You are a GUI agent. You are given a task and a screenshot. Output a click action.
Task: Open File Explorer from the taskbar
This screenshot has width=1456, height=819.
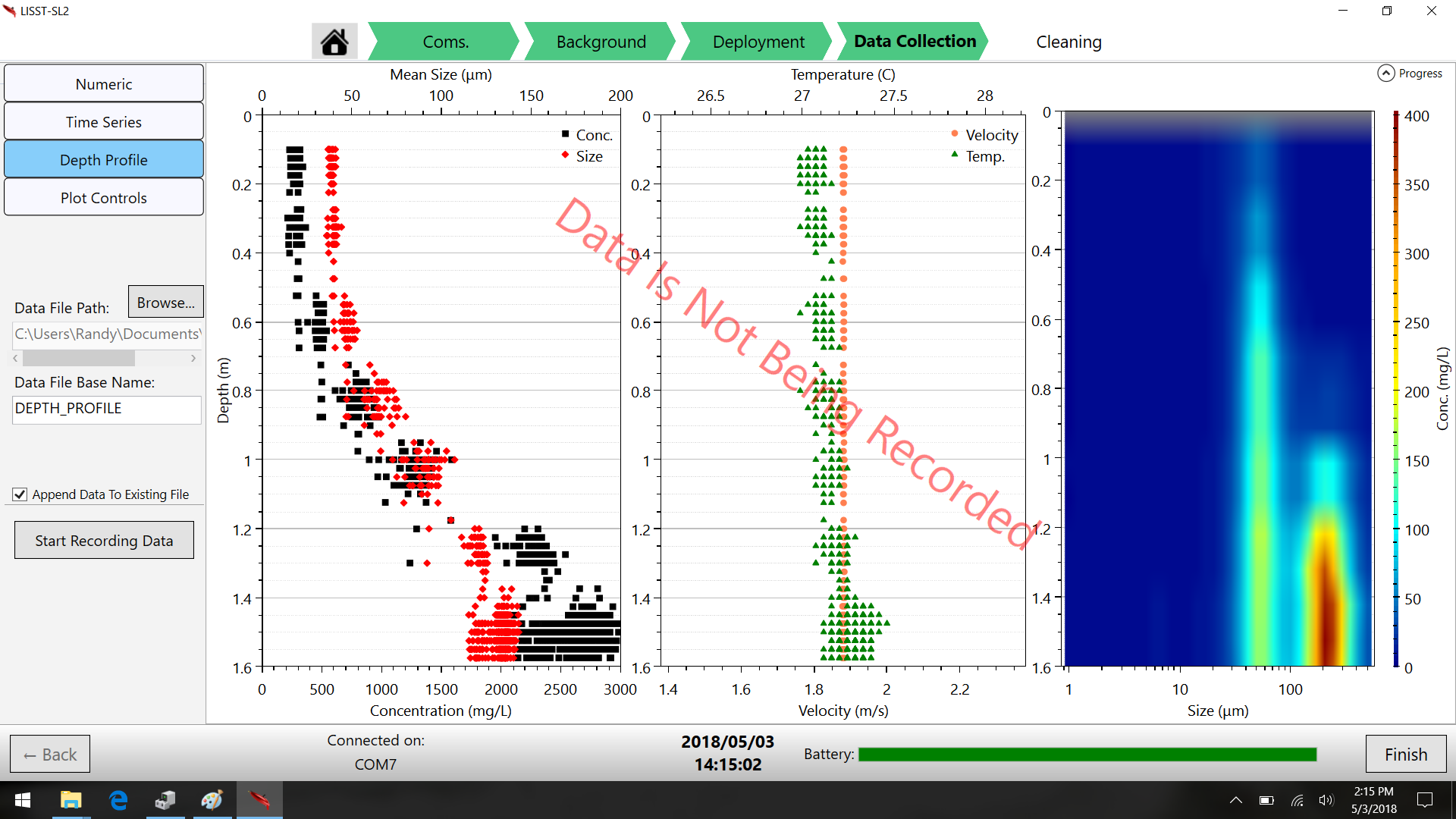pyautogui.click(x=71, y=800)
